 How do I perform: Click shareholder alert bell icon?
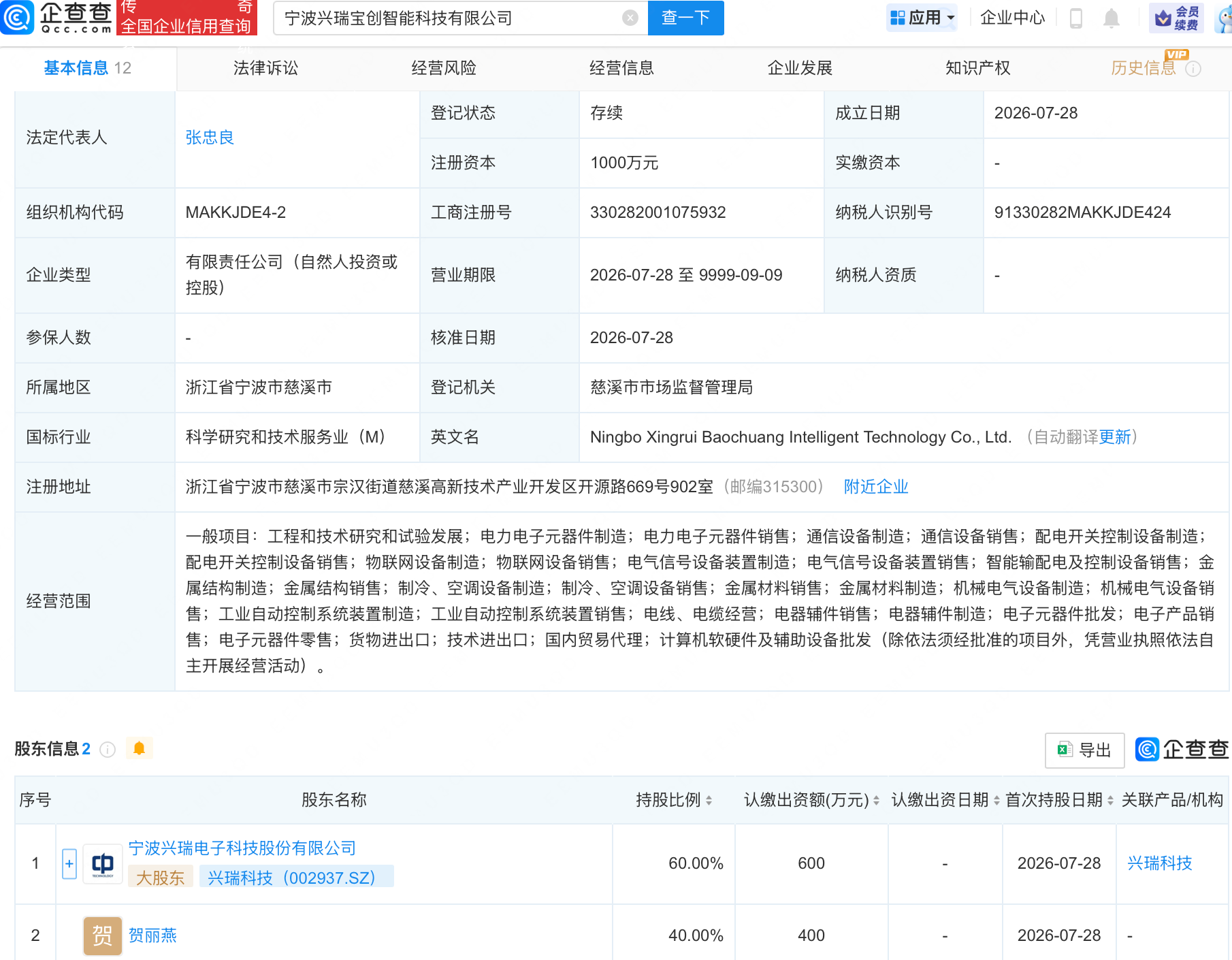point(139,748)
